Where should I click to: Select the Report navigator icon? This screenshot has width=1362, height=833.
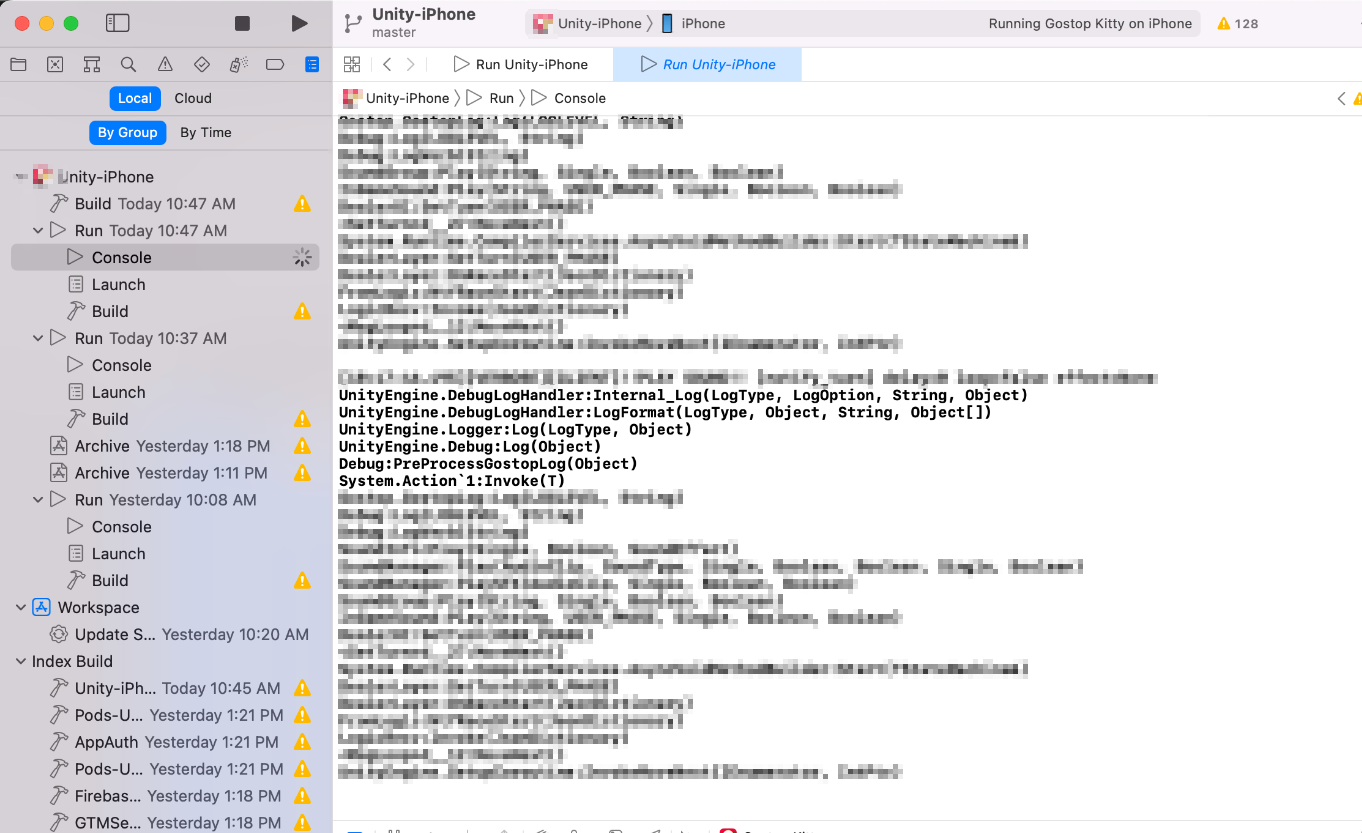(x=312, y=64)
